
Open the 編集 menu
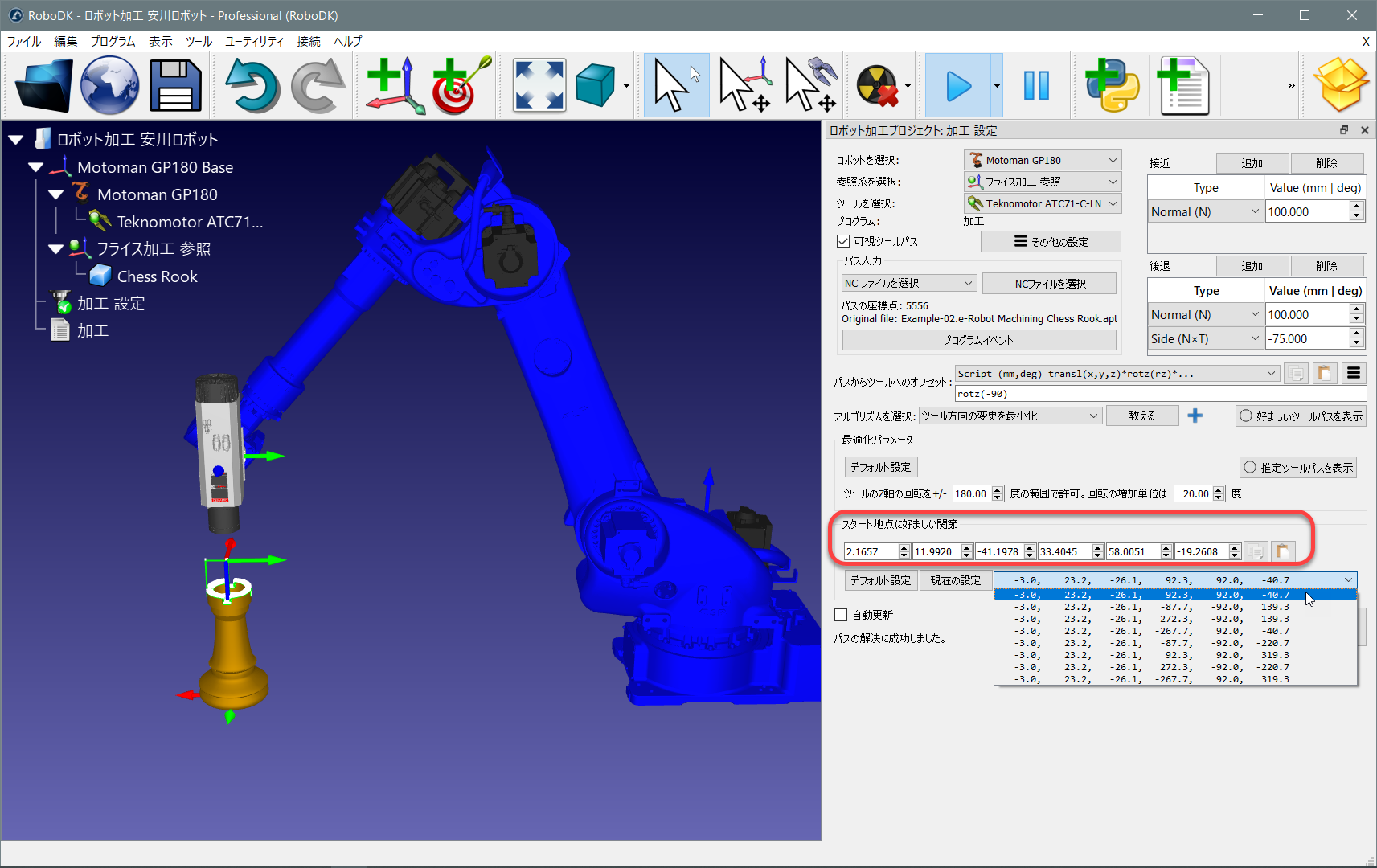click(66, 41)
